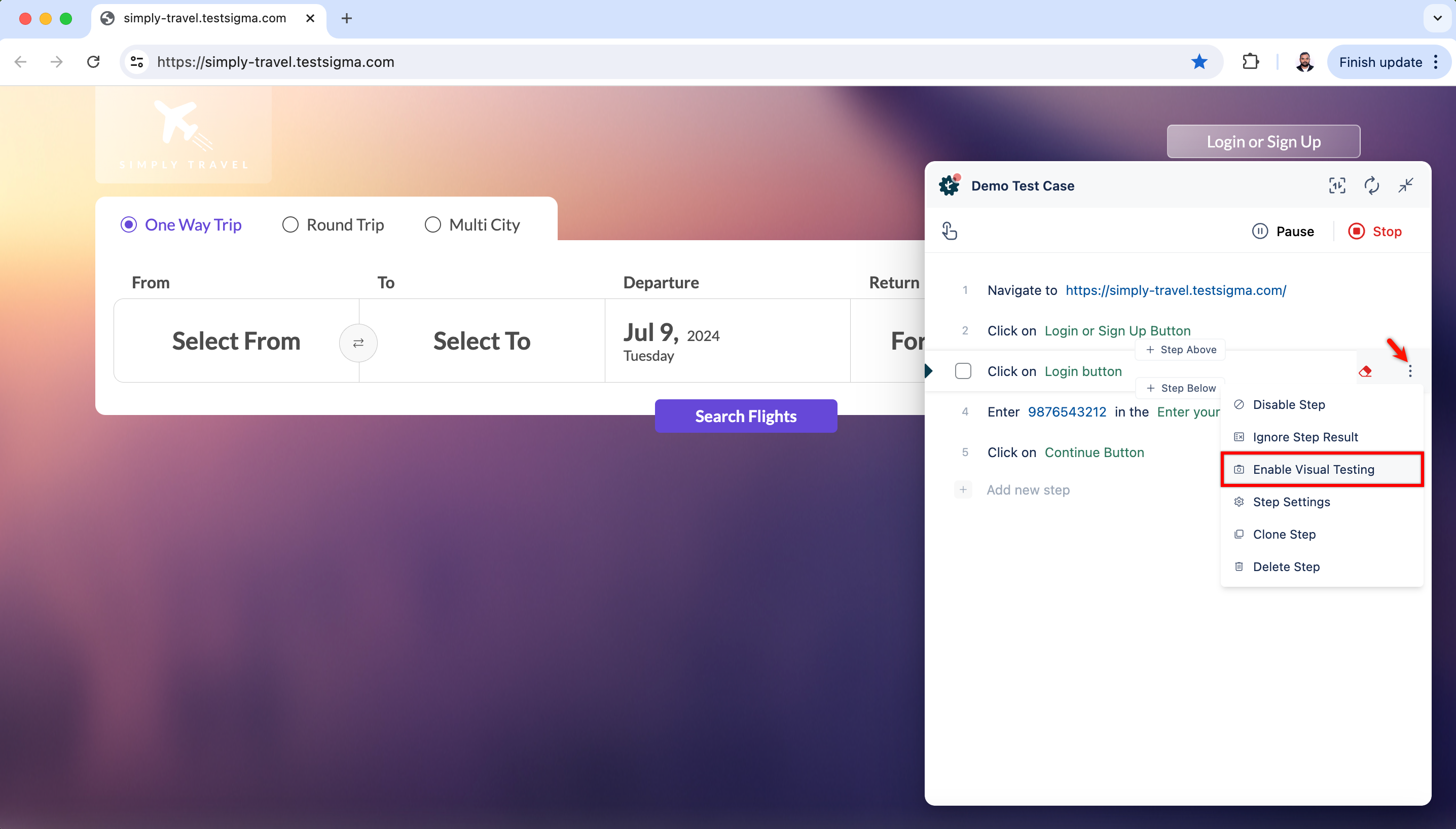Pause the test run using the pause icon

(1259, 231)
